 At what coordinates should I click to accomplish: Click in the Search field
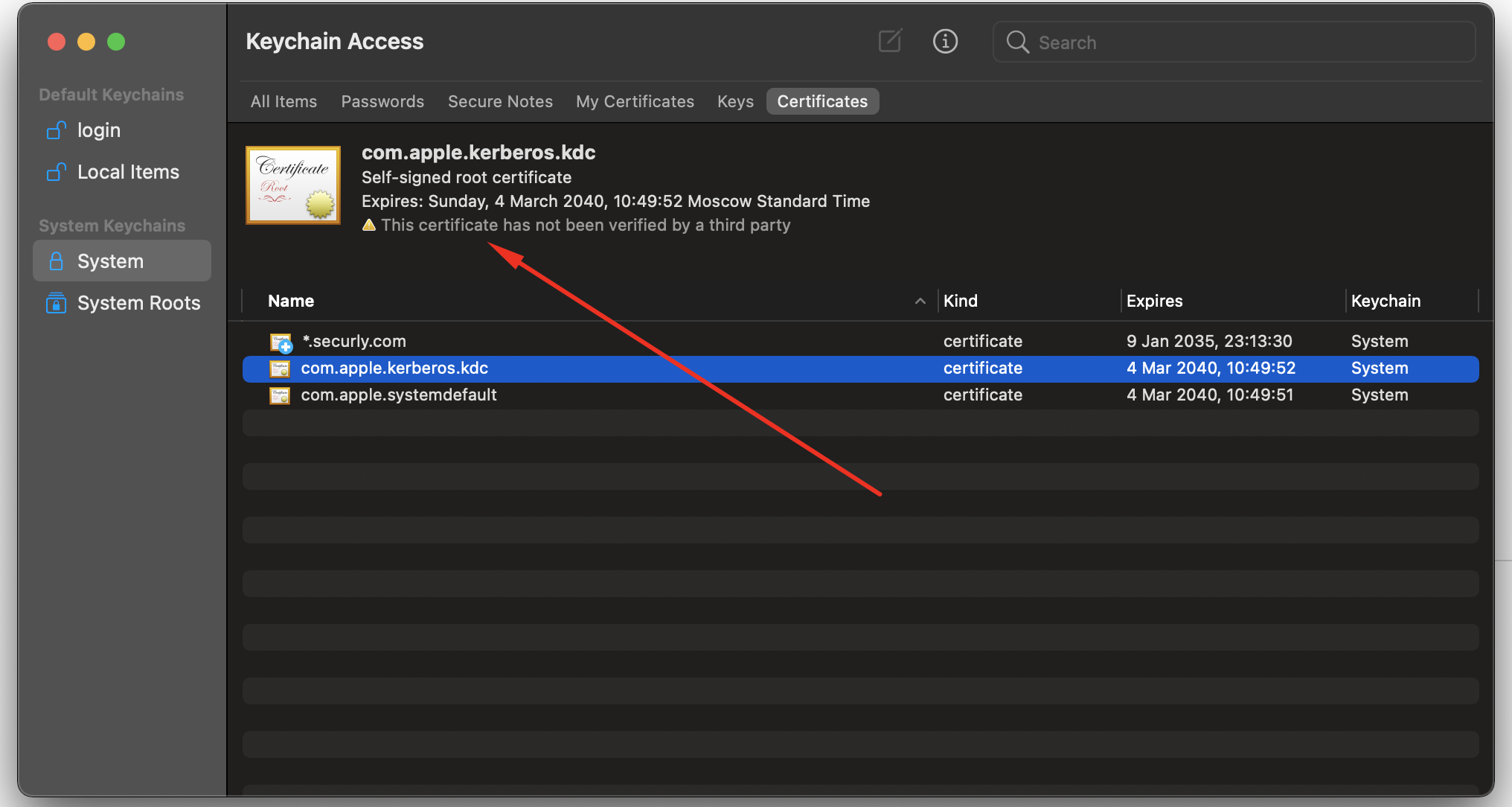[1250, 42]
